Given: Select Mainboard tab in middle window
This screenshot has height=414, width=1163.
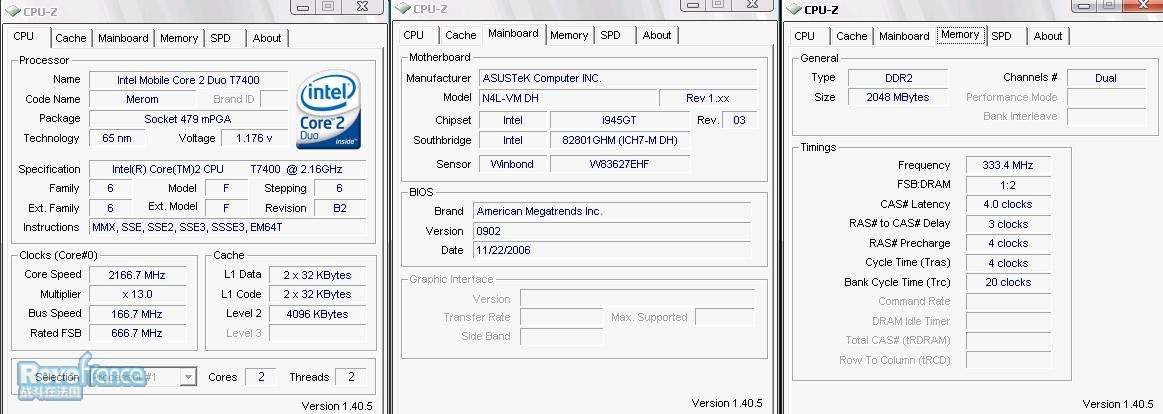Looking at the screenshot, I should pos(513,33).
